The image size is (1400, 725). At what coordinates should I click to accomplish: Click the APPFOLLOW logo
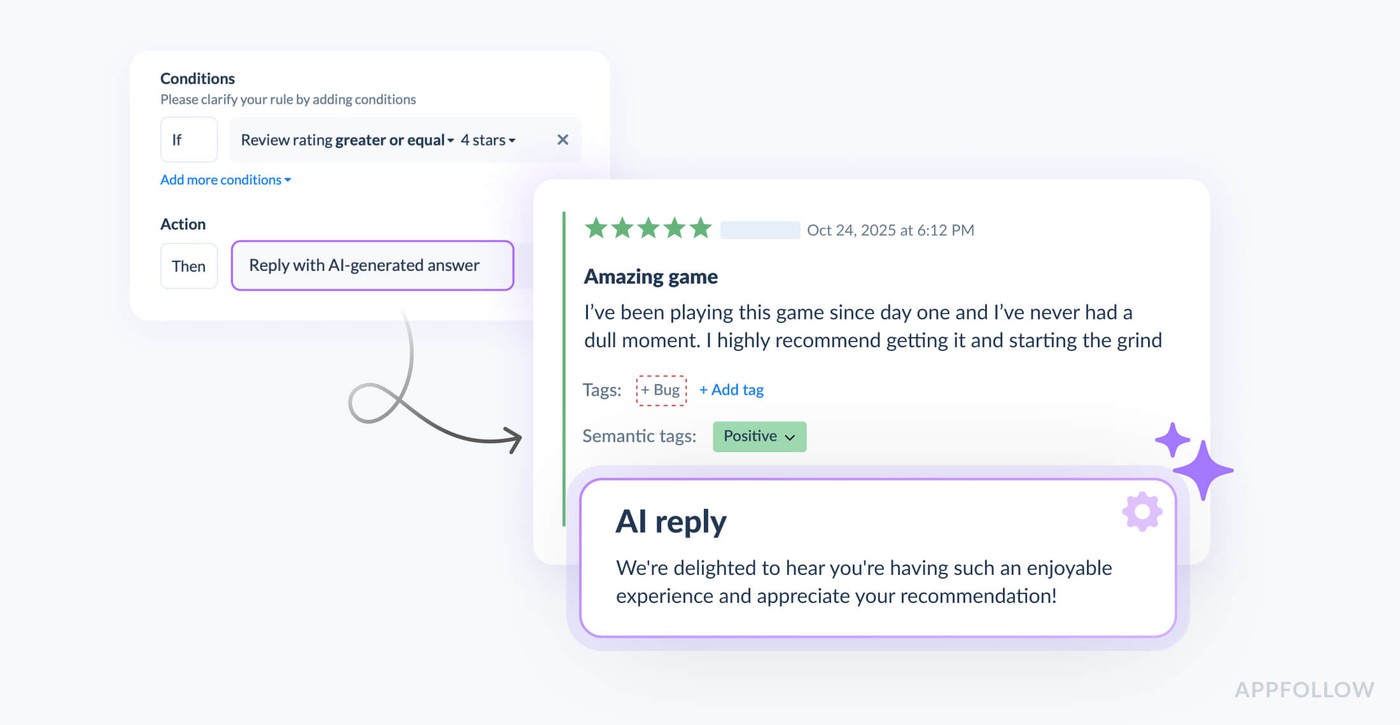coord(1304,690)
